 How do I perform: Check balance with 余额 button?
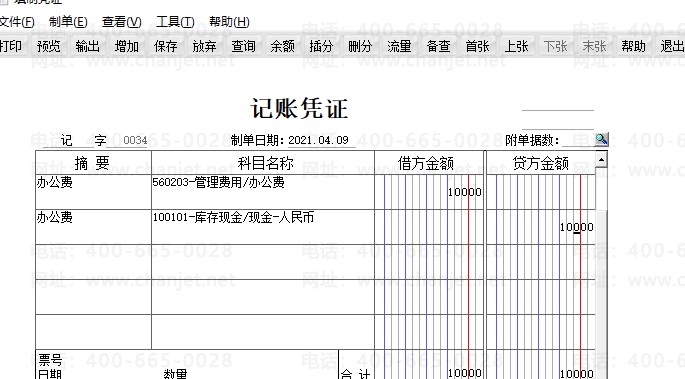(x=282, y=46)
